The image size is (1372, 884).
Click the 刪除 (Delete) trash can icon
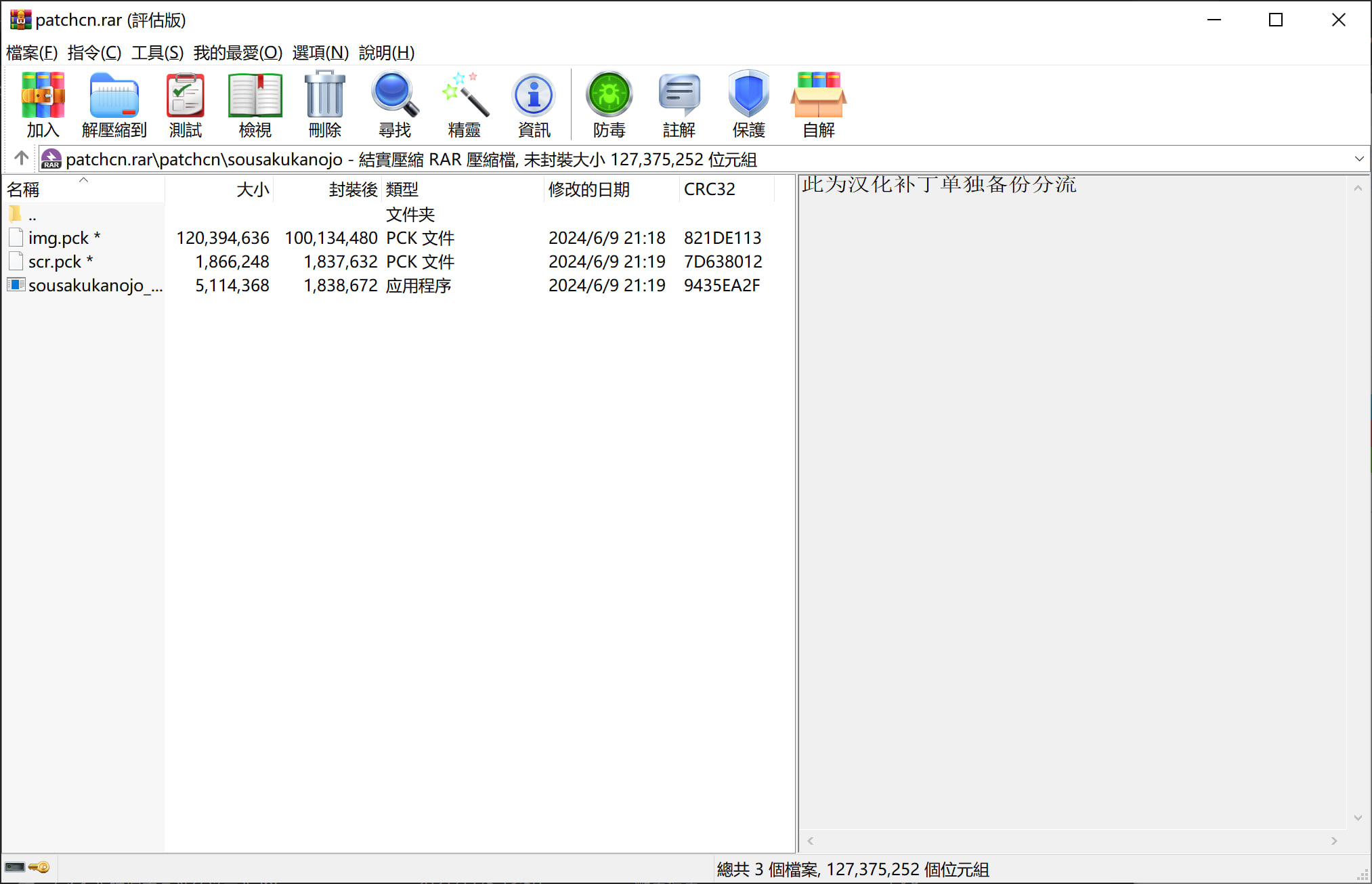[x=324, y=103]
